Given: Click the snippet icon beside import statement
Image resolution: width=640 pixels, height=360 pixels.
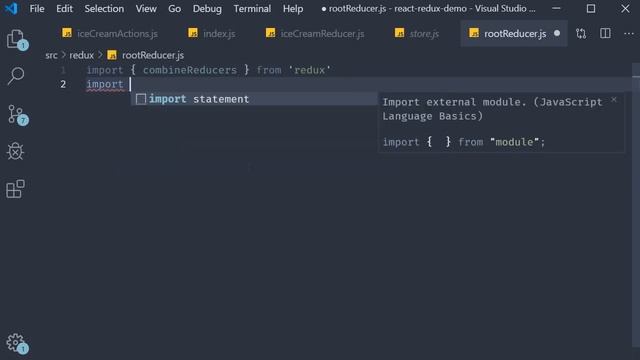Looking at the screenshot, I should pyautogui.click(x=141, y=99).
